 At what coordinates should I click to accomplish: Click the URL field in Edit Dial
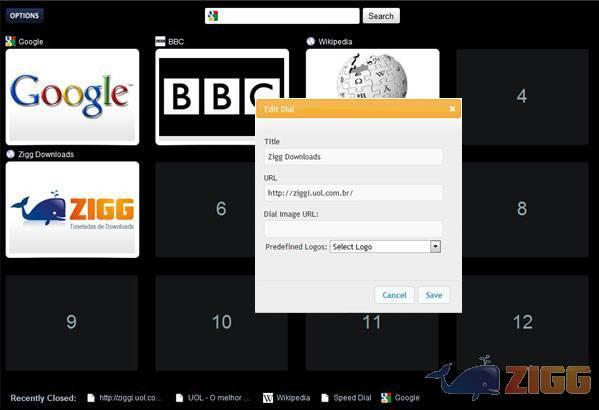click(x=353, y=193)
